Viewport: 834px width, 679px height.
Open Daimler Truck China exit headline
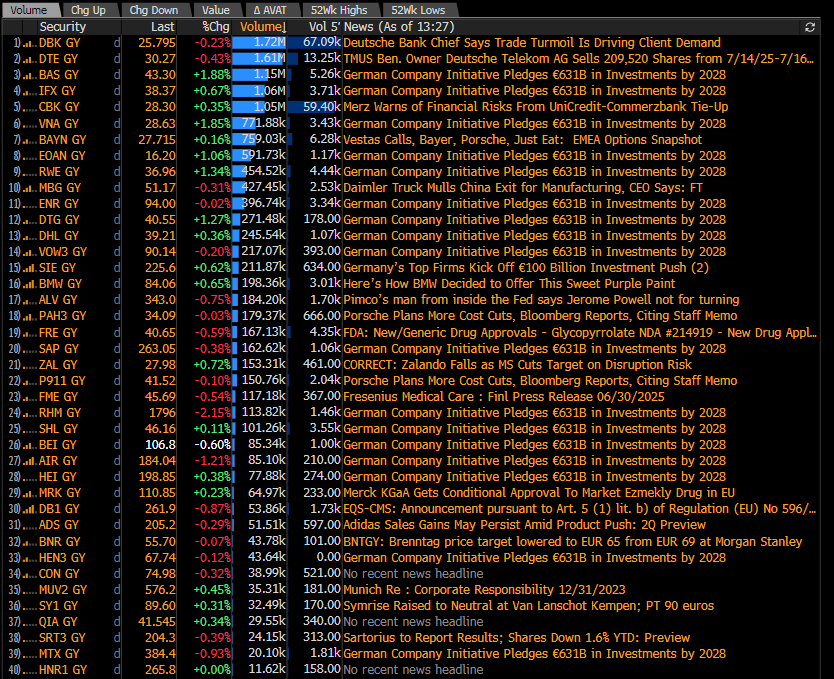(x=523, y=188)
